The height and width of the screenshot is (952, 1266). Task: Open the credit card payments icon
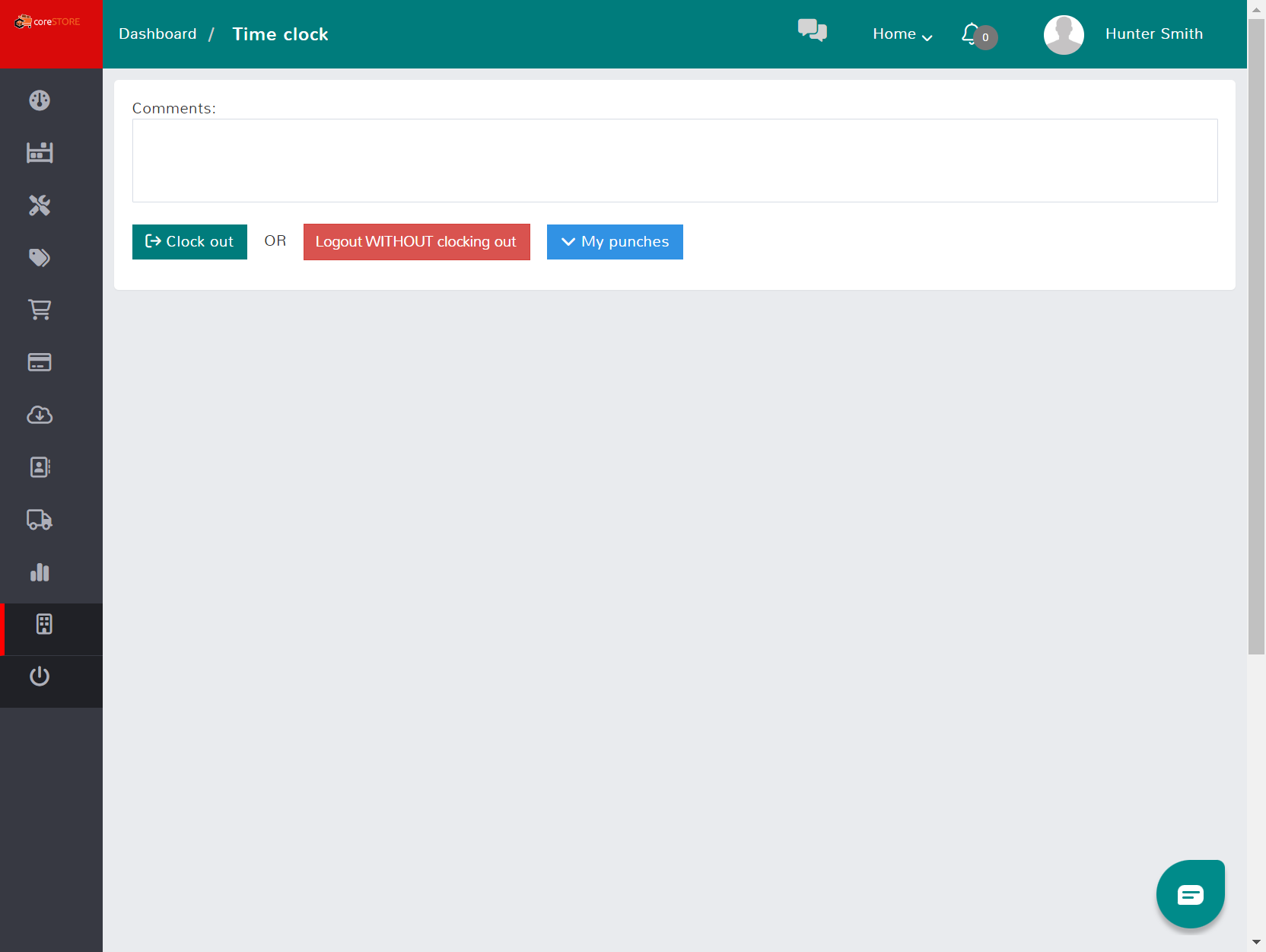(40, 362)
